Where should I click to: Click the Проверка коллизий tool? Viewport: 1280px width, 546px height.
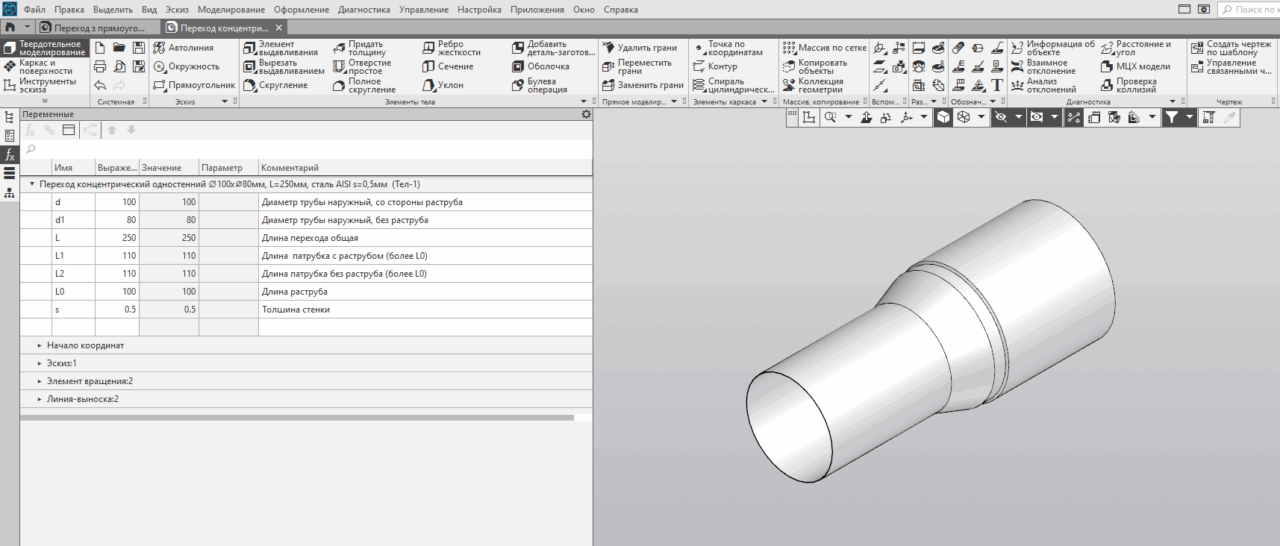1135,85
